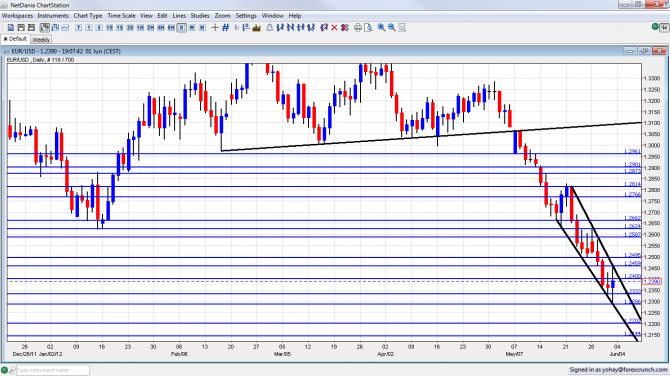Click the 1.2390 current price label
This screenshot has height=376, width=670.
652,282
